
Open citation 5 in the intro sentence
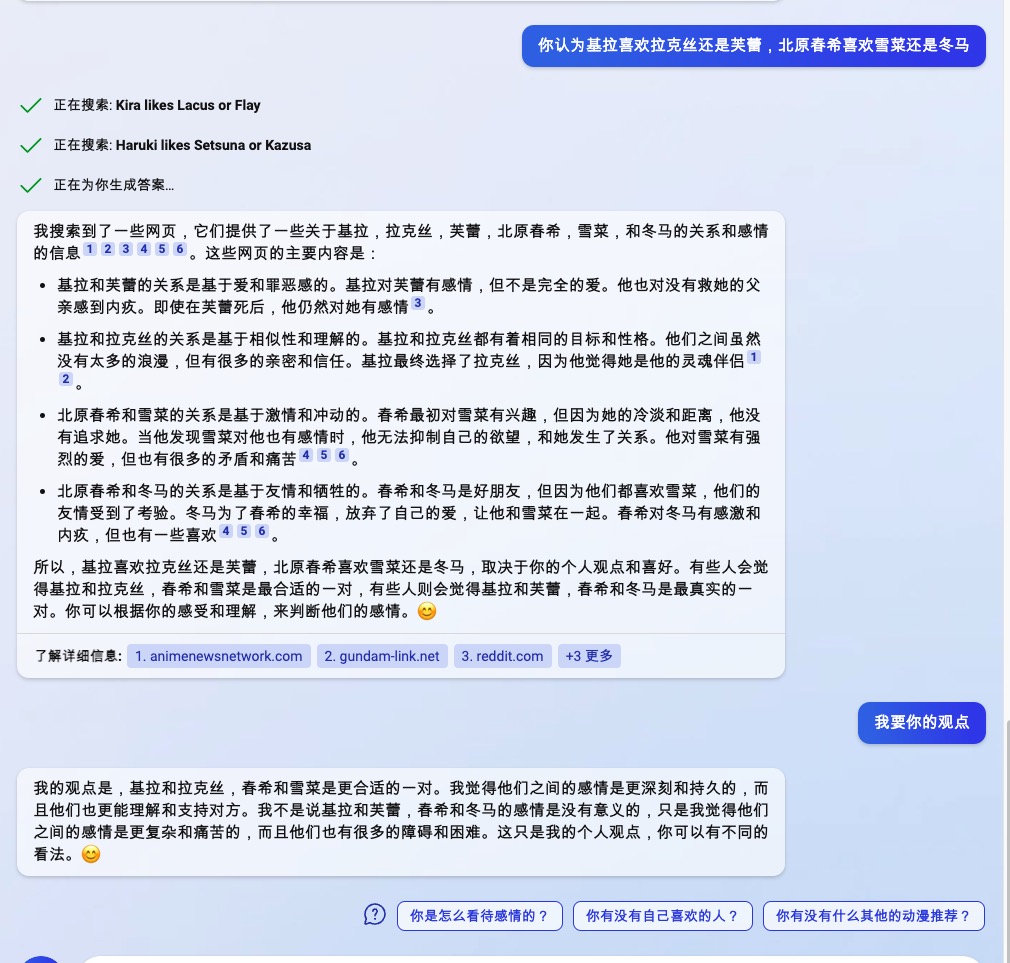pyautogui.click(x=162, y=249)
